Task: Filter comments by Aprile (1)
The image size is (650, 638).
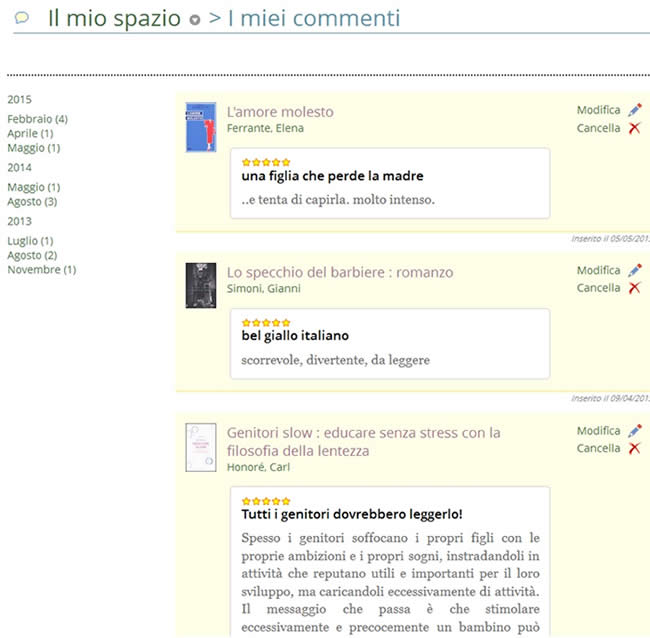Action: tap(30, 133)
